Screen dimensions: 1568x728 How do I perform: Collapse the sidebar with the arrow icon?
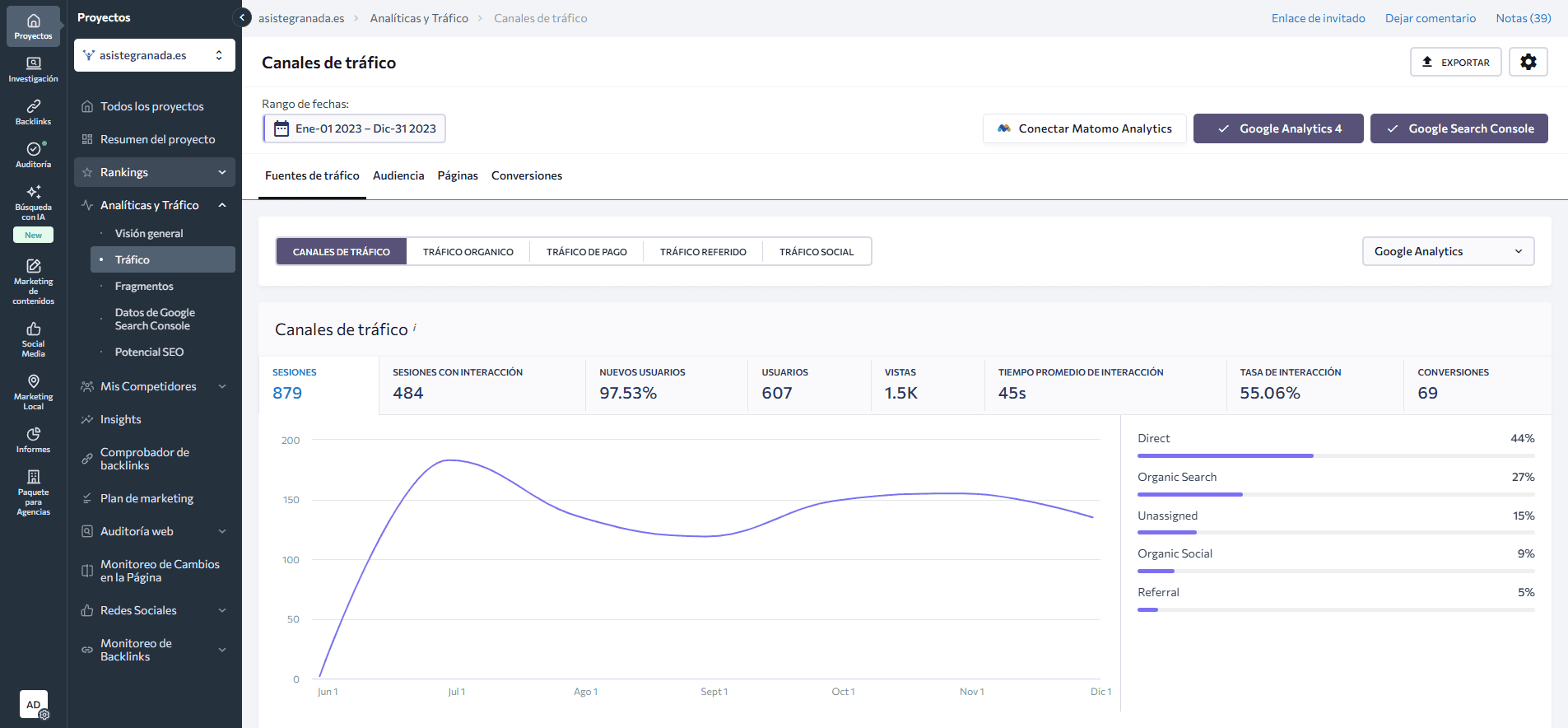(x=242, y=17)
